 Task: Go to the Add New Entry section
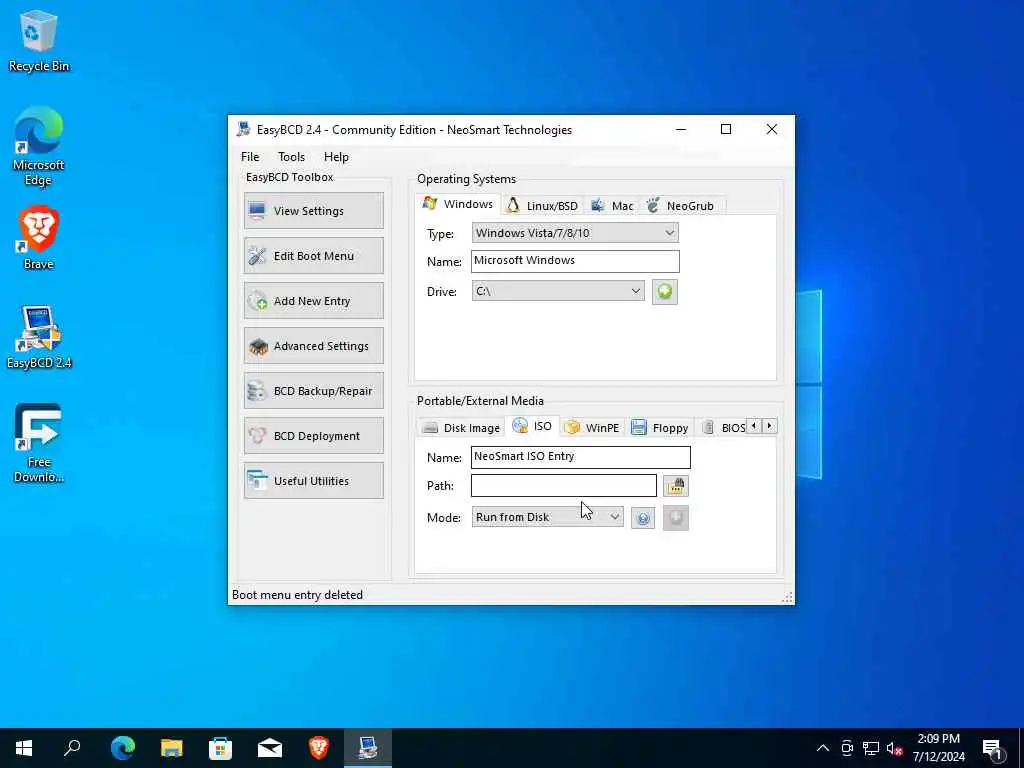313,300
